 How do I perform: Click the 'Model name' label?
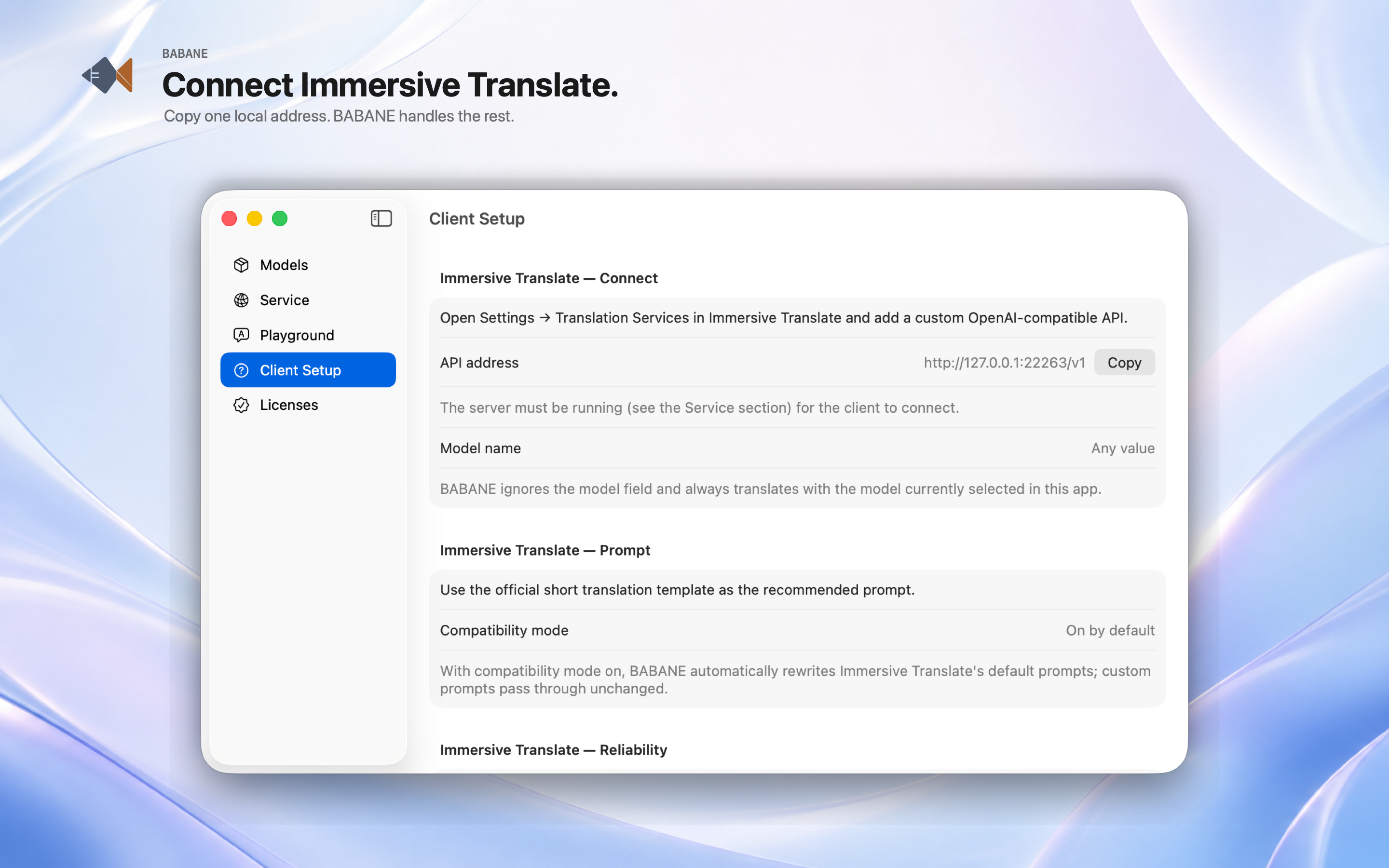[480, 448]
